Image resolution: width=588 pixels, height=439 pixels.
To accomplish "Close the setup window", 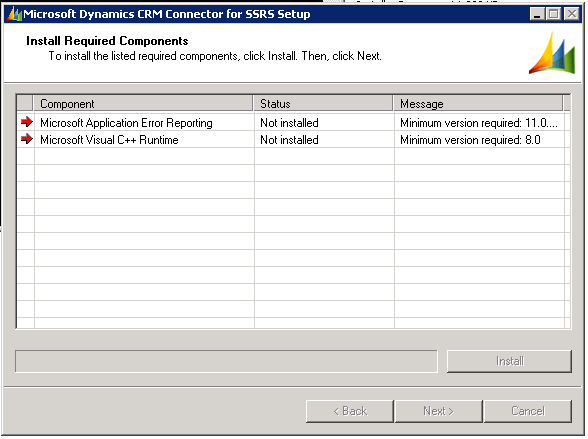I will [x=572, y=14].
